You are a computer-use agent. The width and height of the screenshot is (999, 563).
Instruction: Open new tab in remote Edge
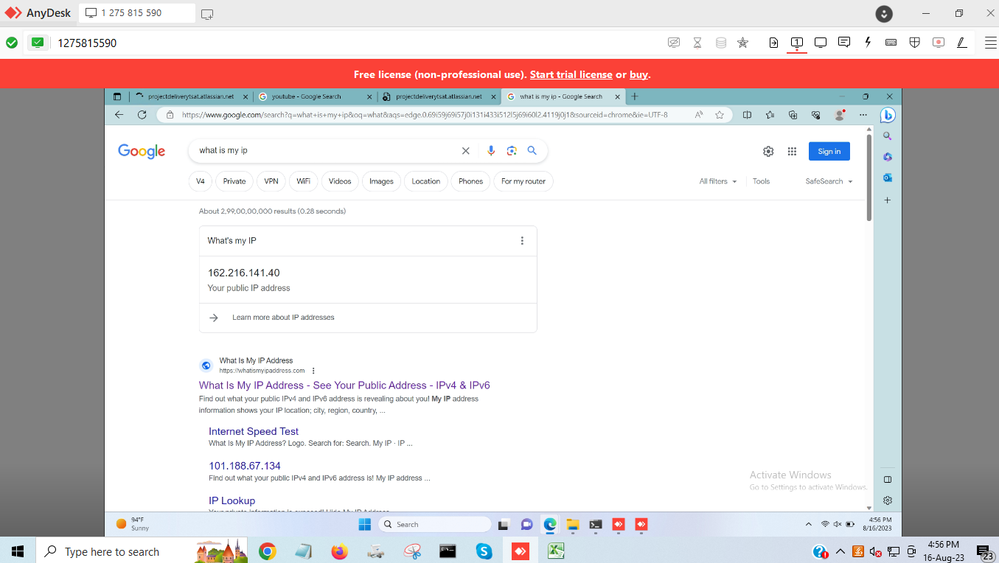click(634, 97)
